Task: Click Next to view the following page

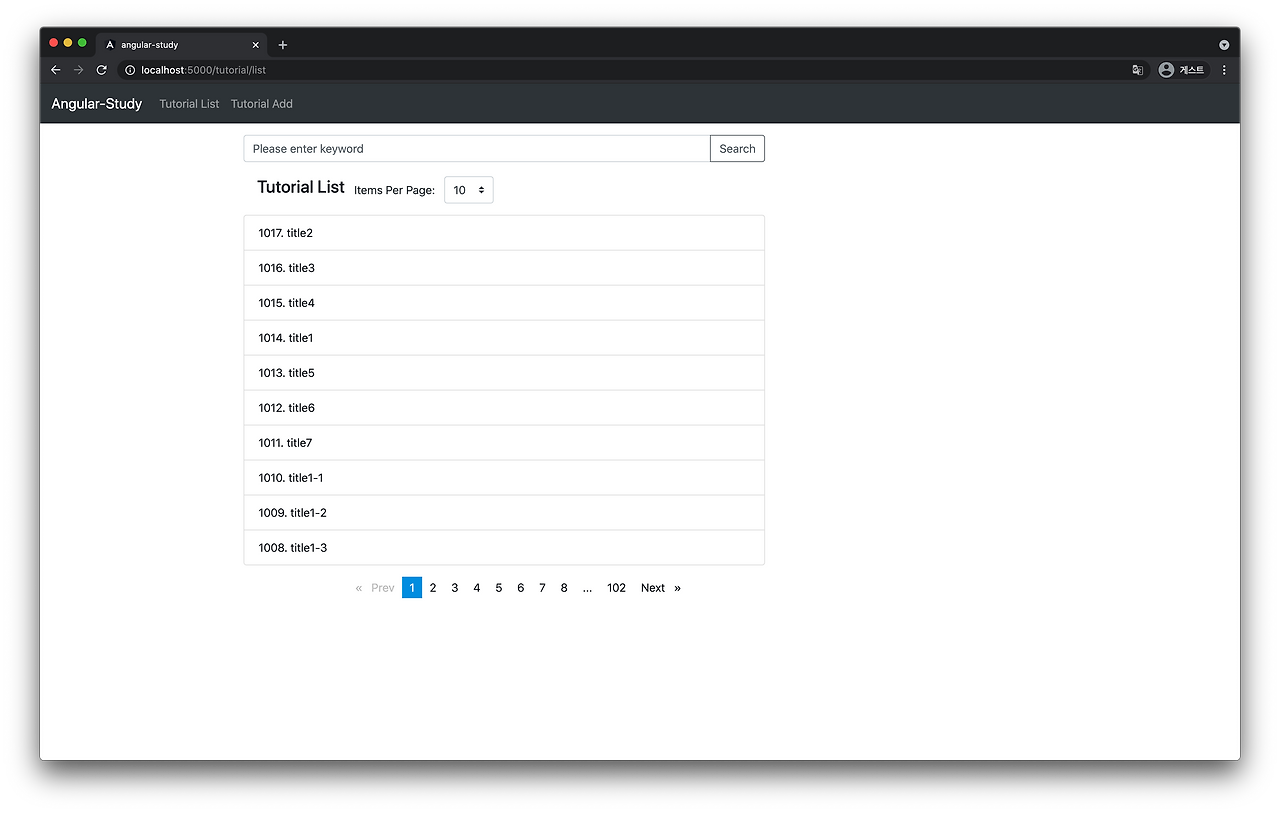Action: (653, 587)
